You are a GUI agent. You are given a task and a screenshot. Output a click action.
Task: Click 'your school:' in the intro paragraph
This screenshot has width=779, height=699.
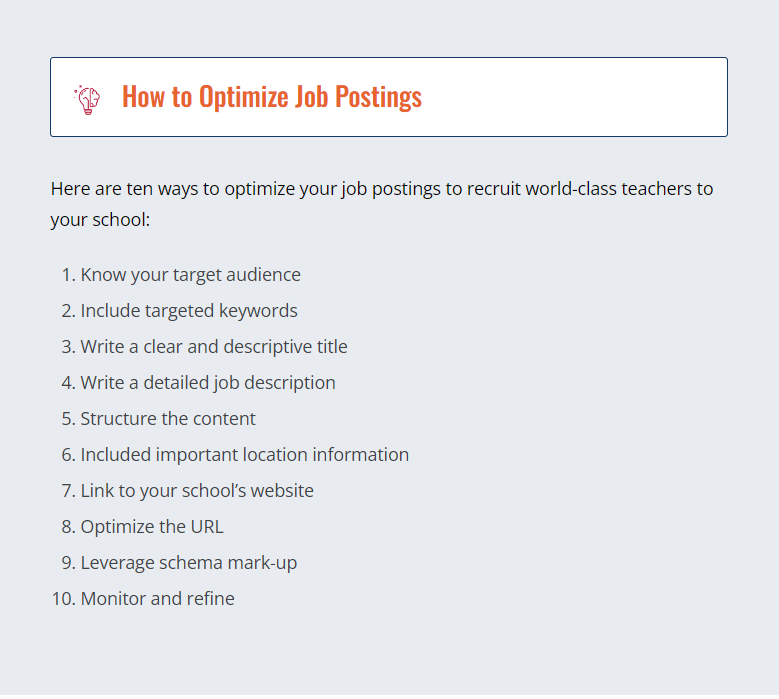click(x=100, y=220)
